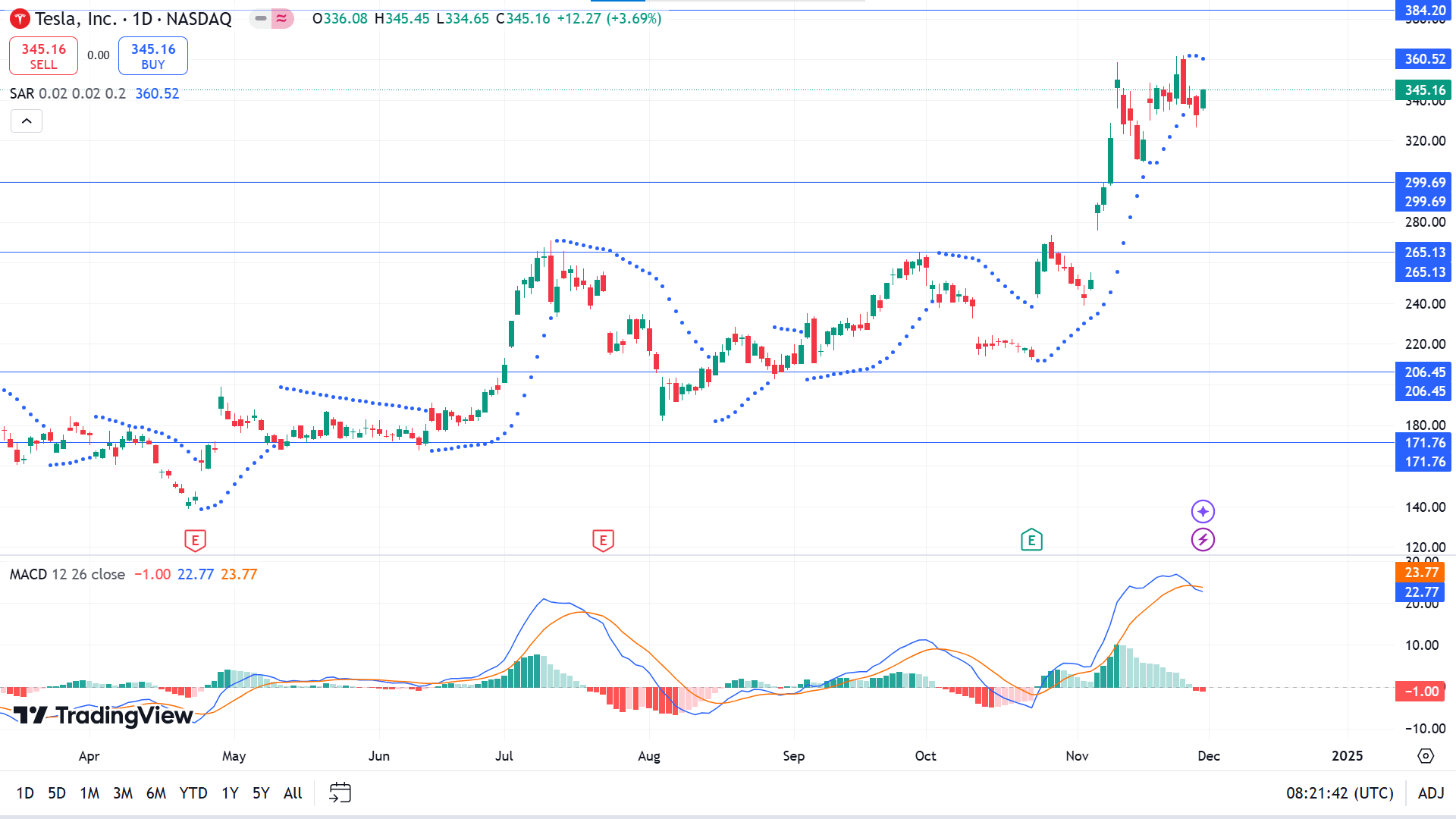This screenshot has height=819, width=1456.
Task: Click the 360.52 SAR price label
Action: coord(1423,59)
